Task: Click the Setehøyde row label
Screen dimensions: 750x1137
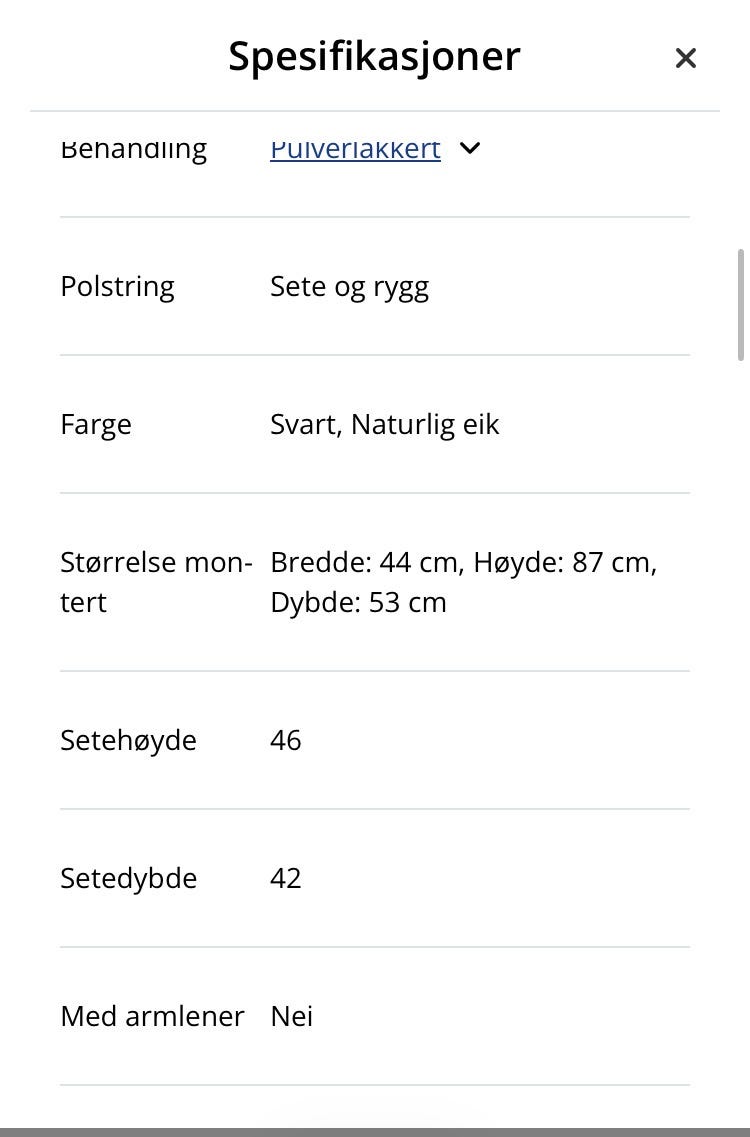Action: click(128, 740)
